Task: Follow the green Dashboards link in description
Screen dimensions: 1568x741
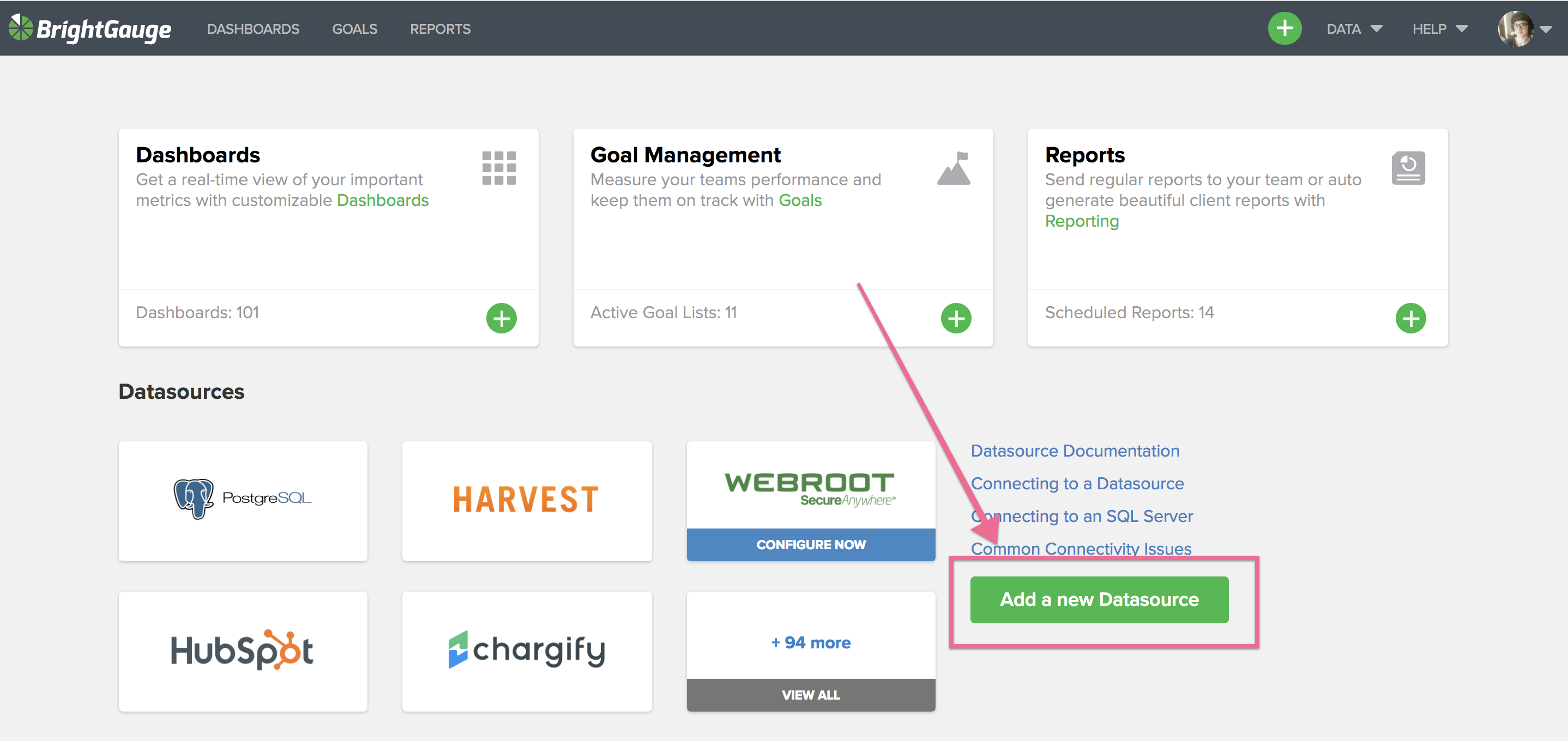Action: pos(382,200)
